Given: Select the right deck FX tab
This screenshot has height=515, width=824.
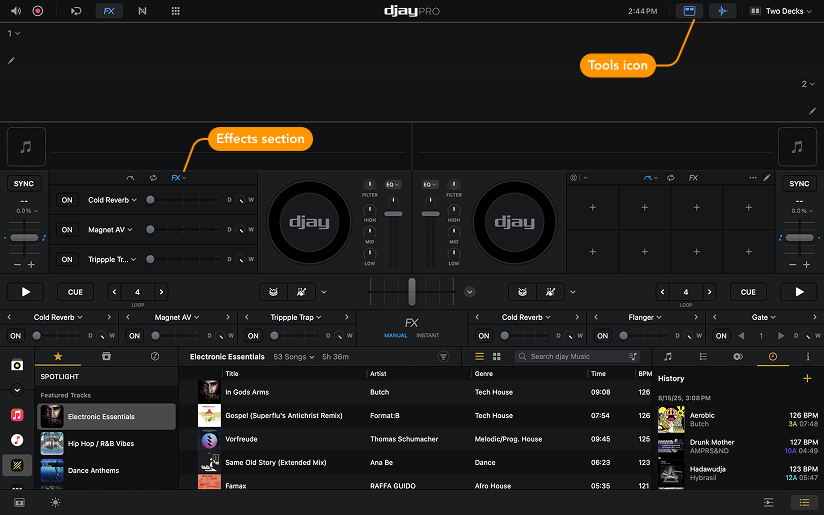Looking at the screenshot, I should tap(693, 178).
